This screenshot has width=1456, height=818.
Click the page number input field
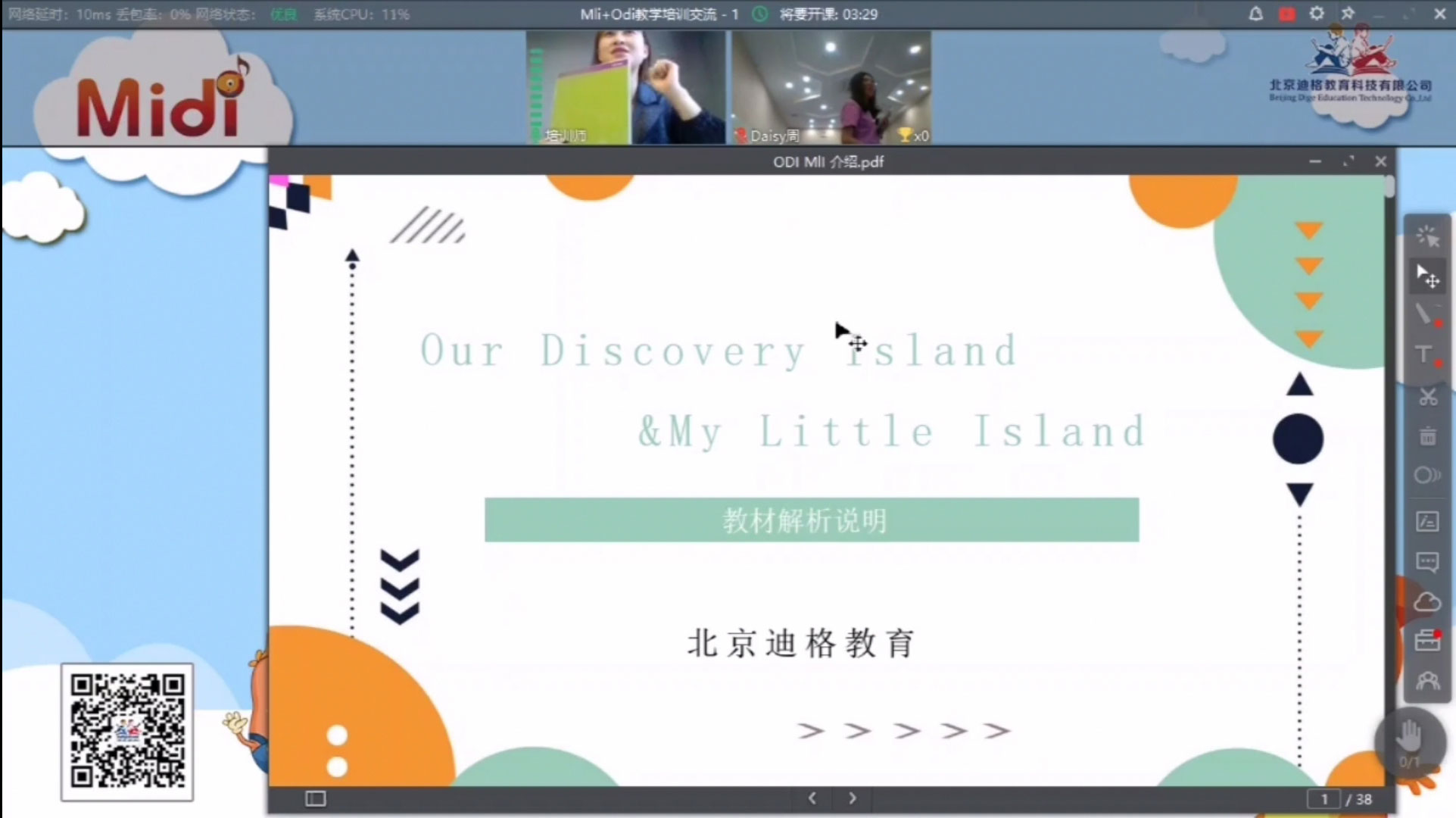(x=1324, y=799)
